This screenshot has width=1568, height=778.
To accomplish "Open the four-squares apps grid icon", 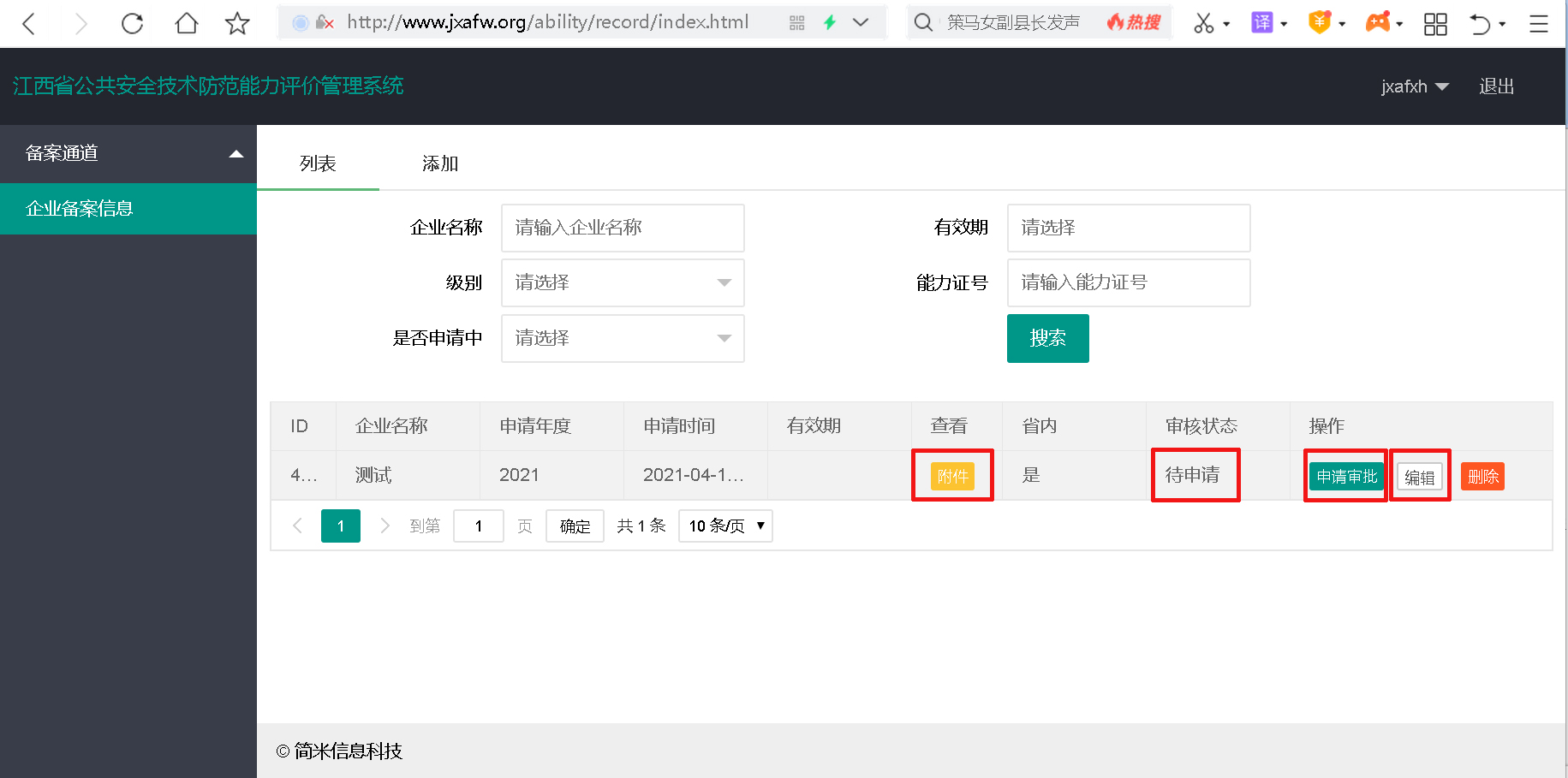I will (x=1435, y=24).
